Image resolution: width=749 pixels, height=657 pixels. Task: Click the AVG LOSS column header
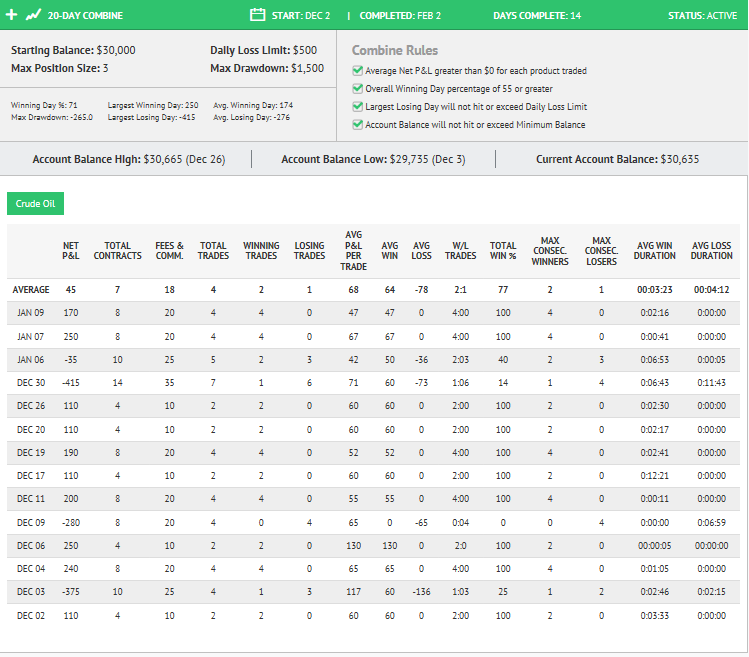coord(421,250)
